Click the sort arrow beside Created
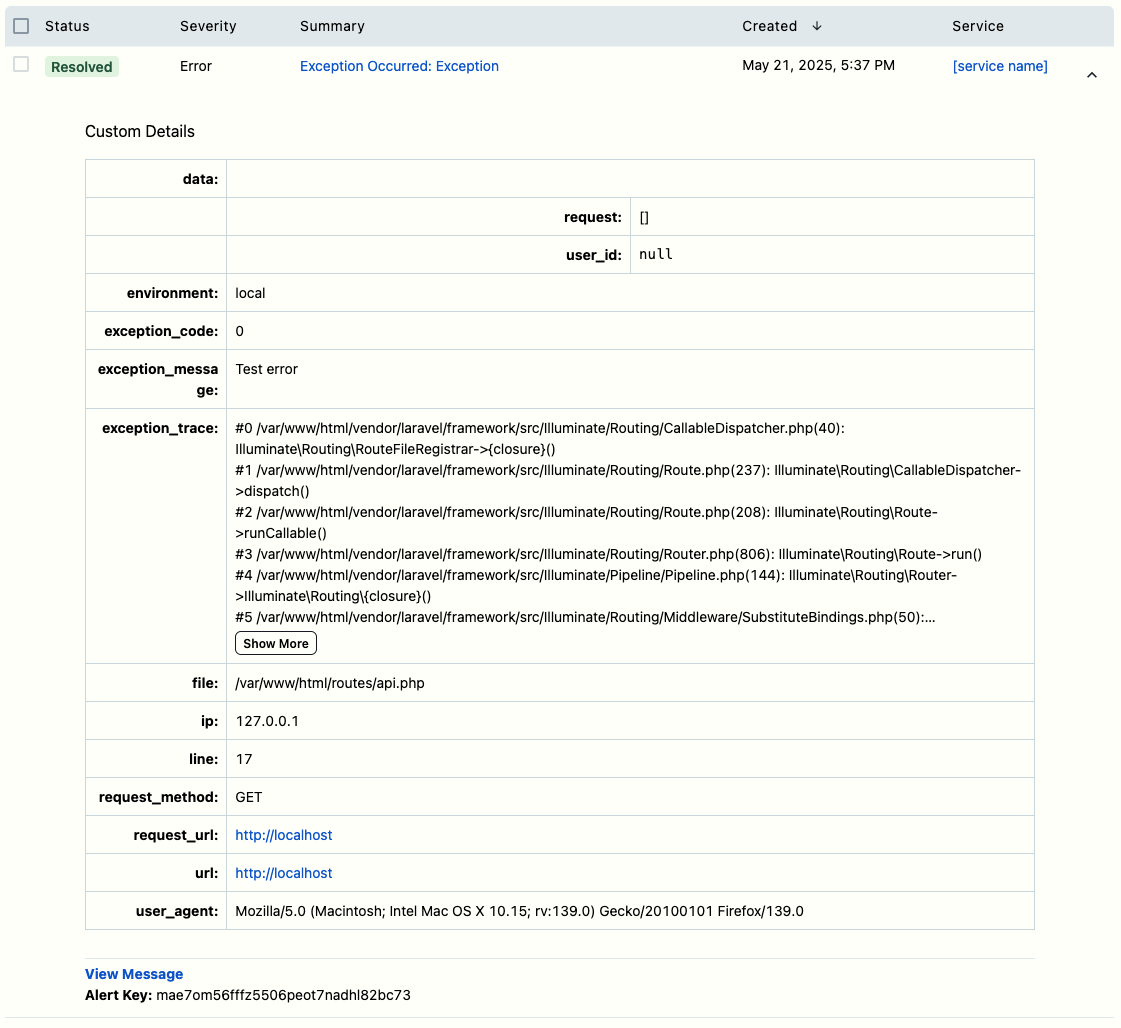 coord(817,26)
